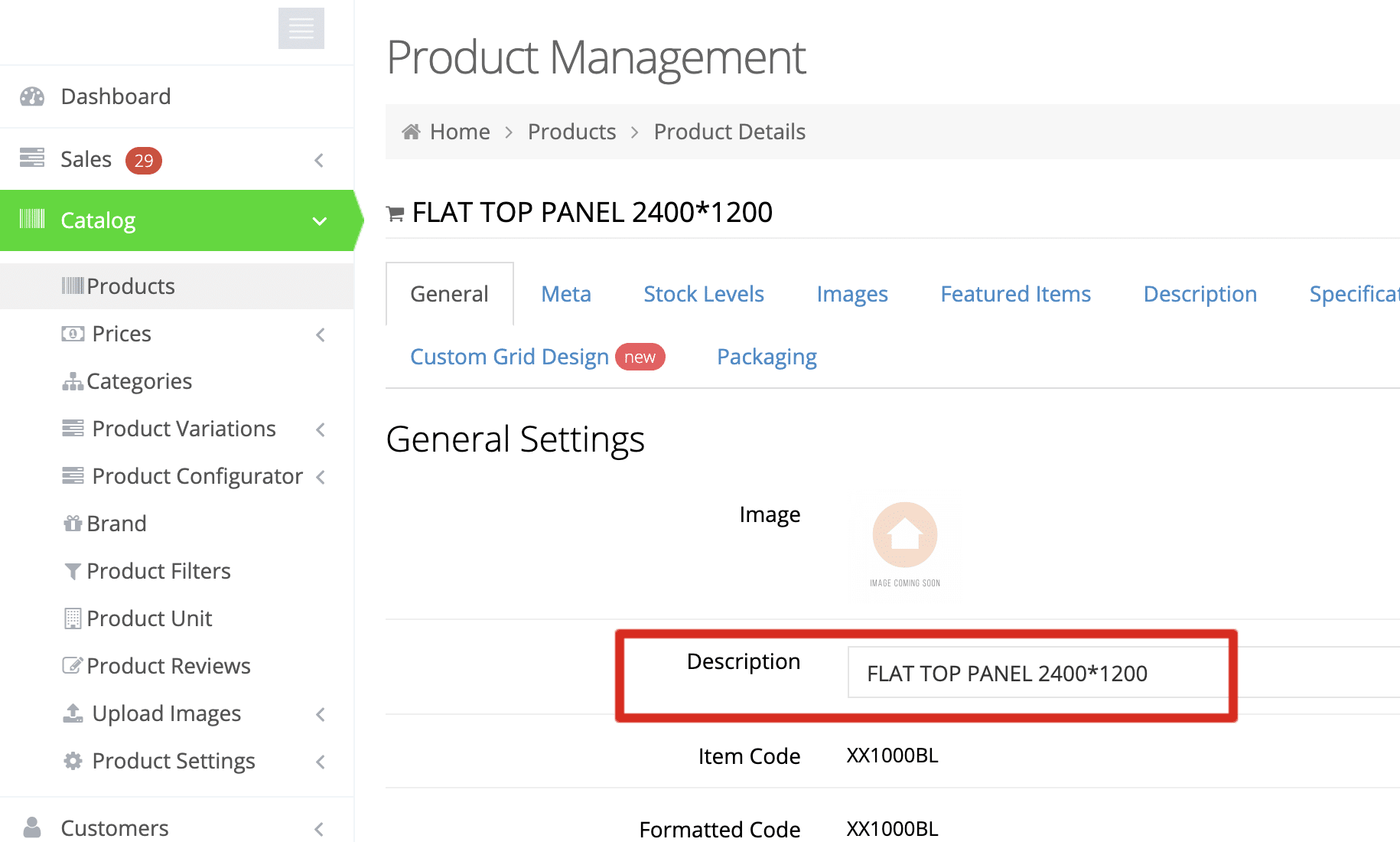Select the Product Unit icon
This screenshot has width=1400, height=842.
pyautogui.click(x=72, y=618)
